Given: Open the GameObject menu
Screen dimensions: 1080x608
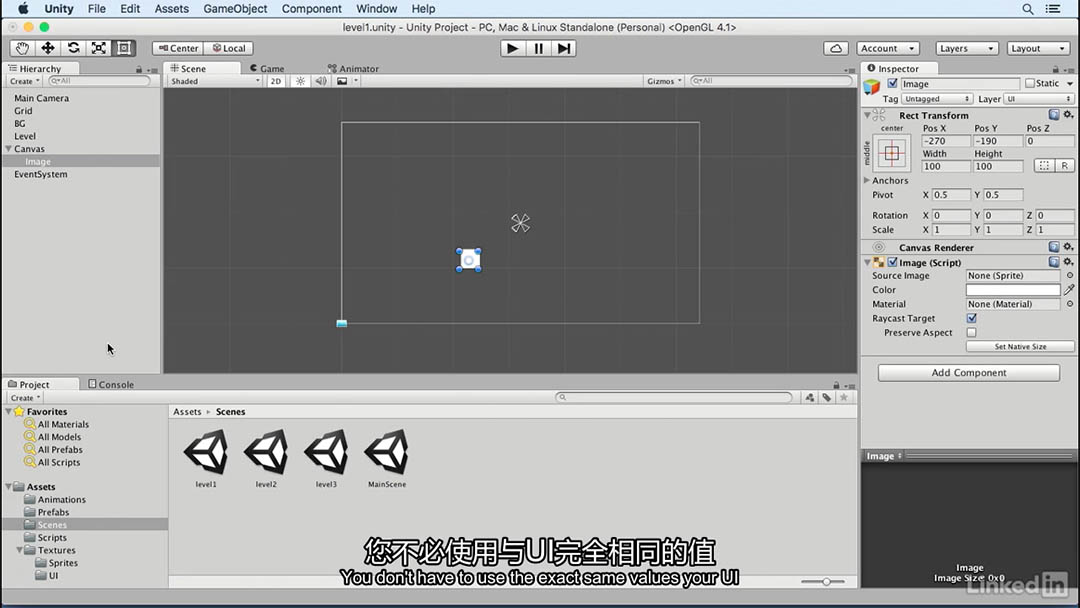Looking at the screenshot, I should (235, 9).
